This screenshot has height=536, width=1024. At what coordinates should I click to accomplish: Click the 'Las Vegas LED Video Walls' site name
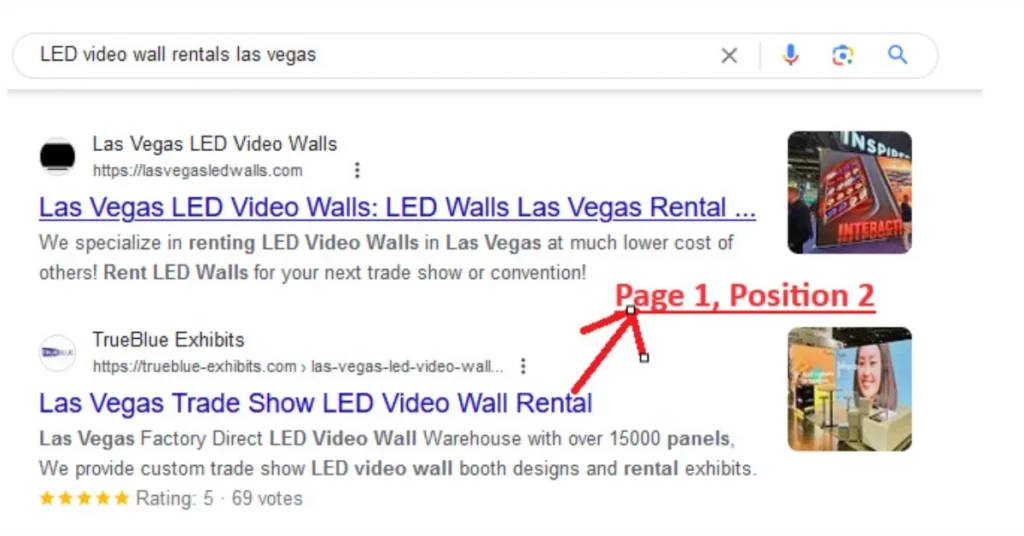(x=214, y=144)
